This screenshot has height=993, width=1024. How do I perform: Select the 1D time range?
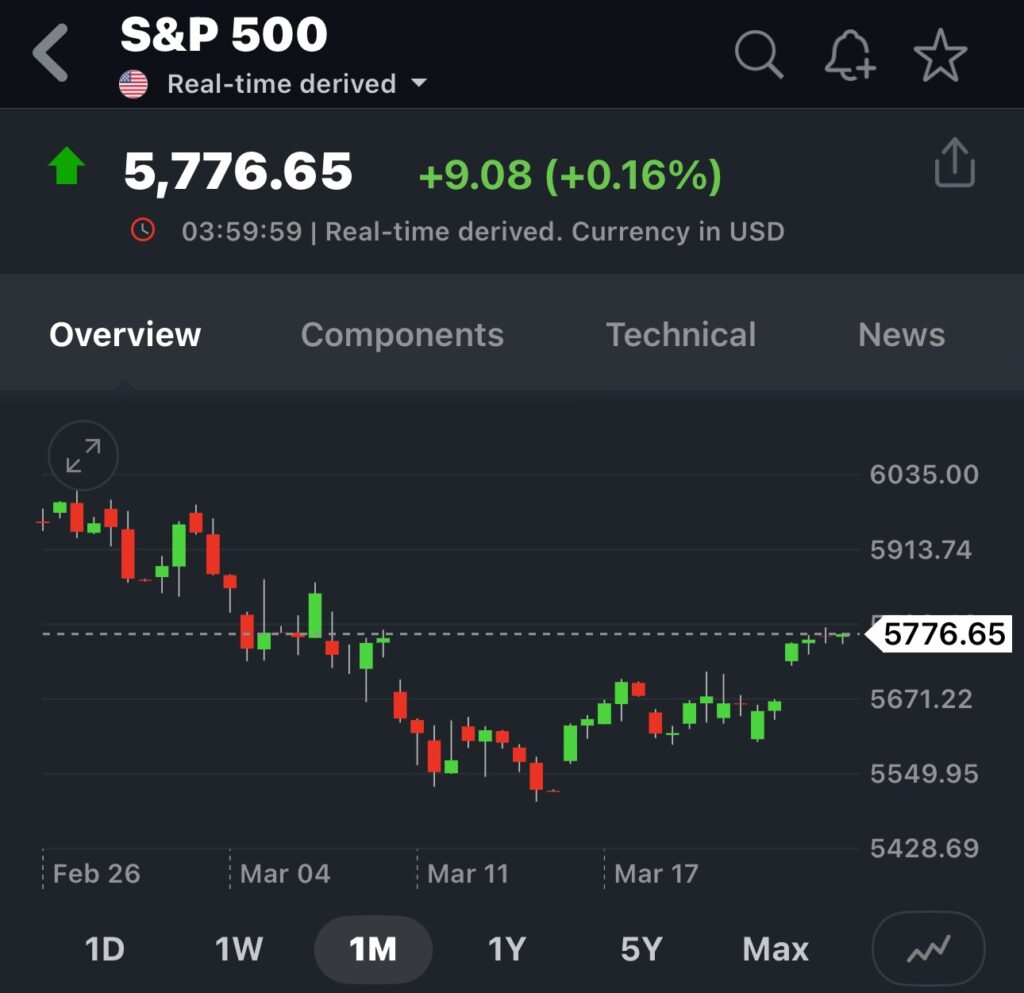(x=105, y=949)
